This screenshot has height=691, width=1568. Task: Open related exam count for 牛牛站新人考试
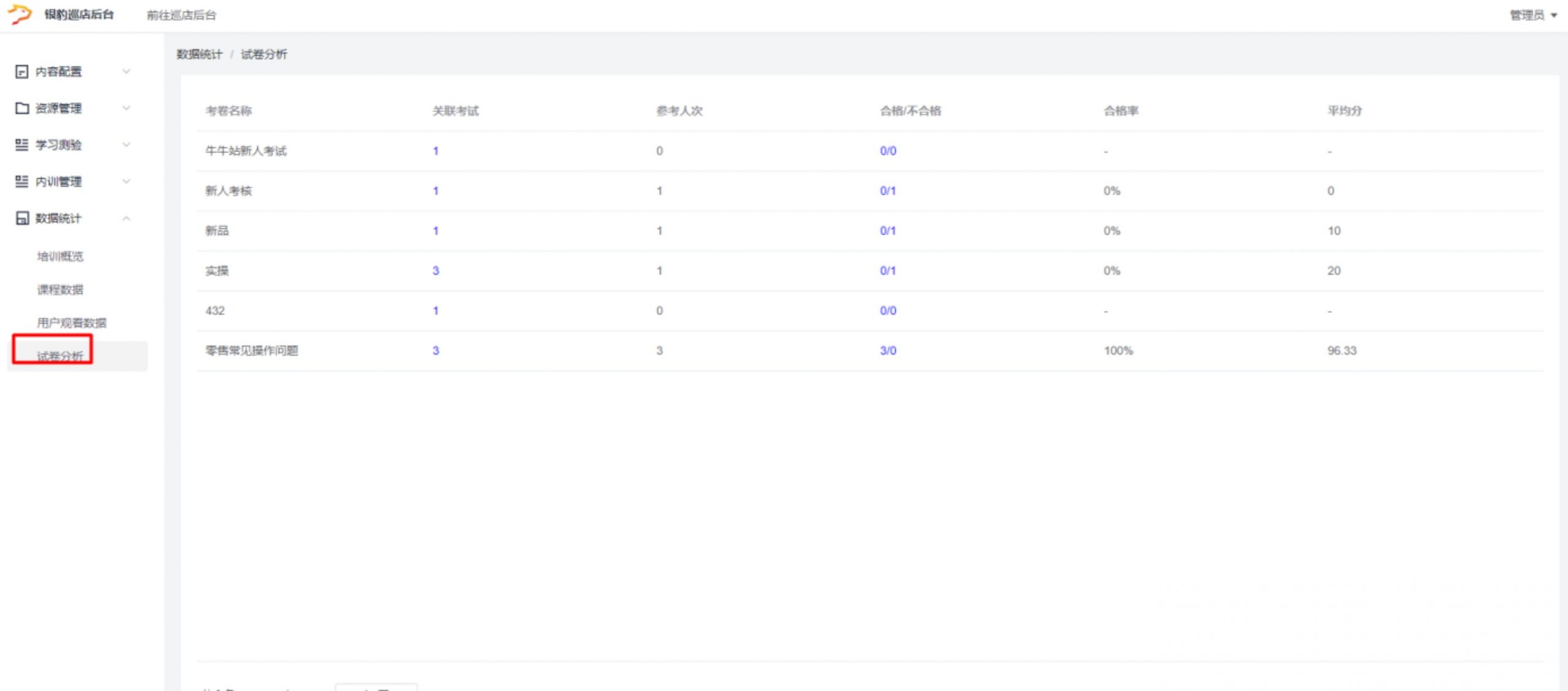(x=435, y=151)
